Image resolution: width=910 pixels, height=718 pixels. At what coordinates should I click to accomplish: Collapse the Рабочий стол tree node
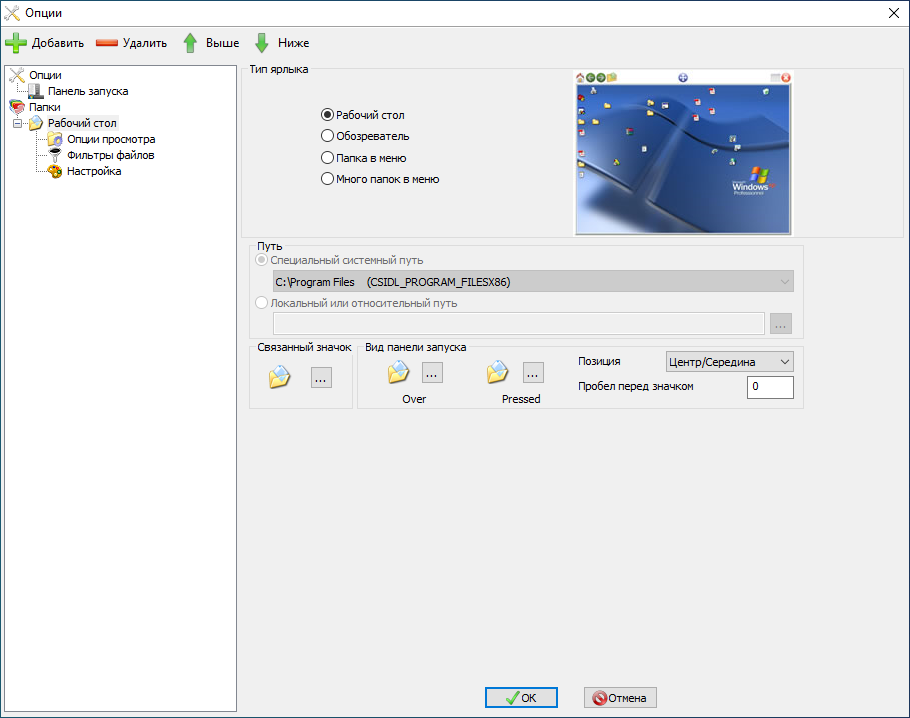pos(17,123)
